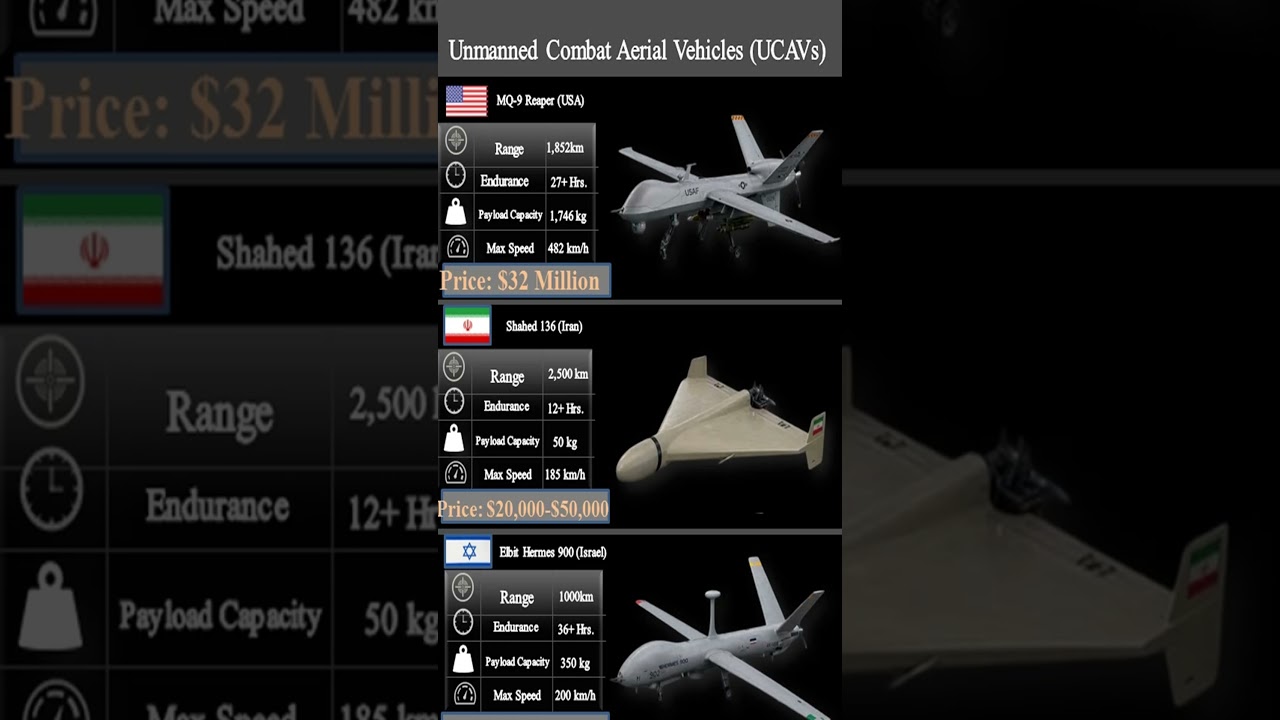Image resolution: width=1280 pixels, height=720 pixels.
Task: Click the 1000km range value
Action: coord(576,597)
